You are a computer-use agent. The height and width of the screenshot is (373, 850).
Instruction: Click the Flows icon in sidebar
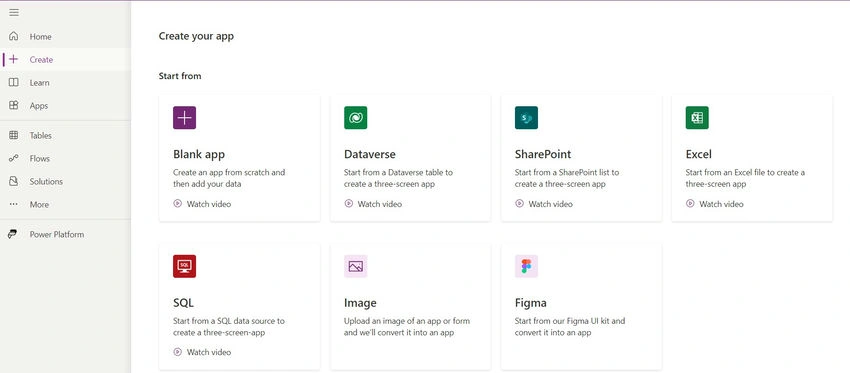[14, 158]
